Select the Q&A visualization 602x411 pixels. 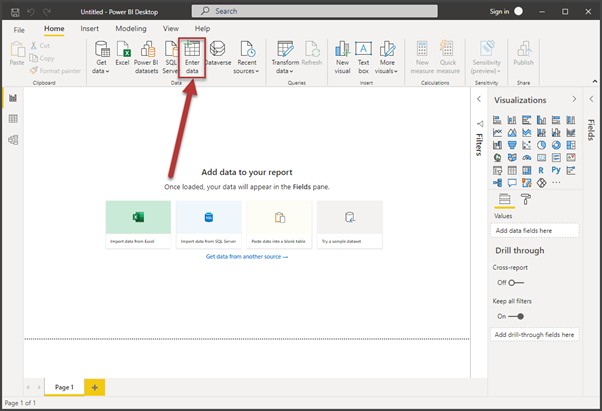pyautogui.click(x=512, y=183)
